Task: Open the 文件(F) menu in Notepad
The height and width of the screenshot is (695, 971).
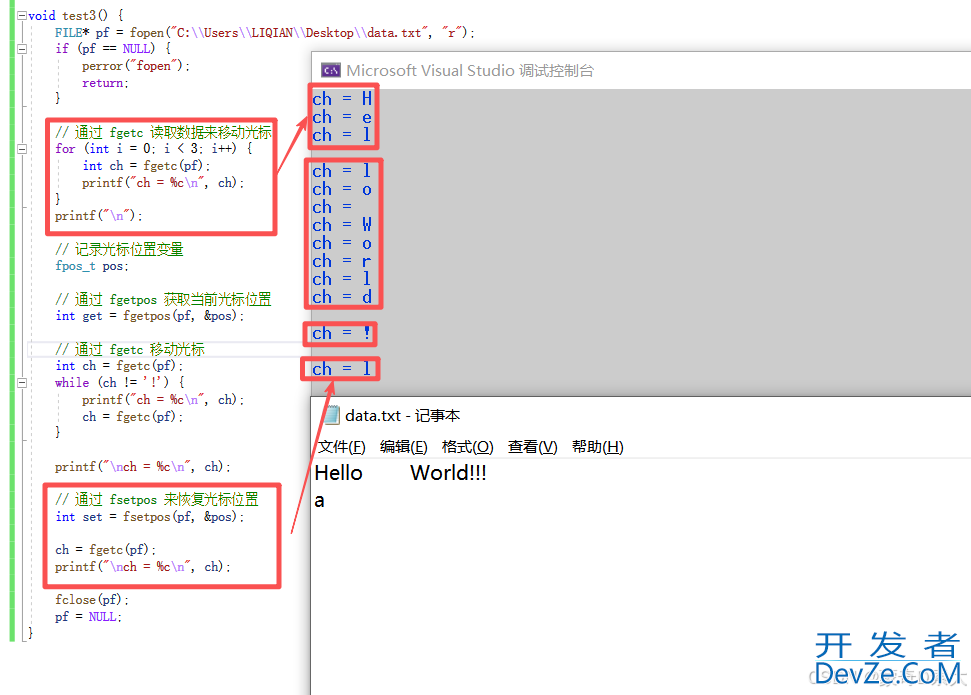Action: [341, 447]
